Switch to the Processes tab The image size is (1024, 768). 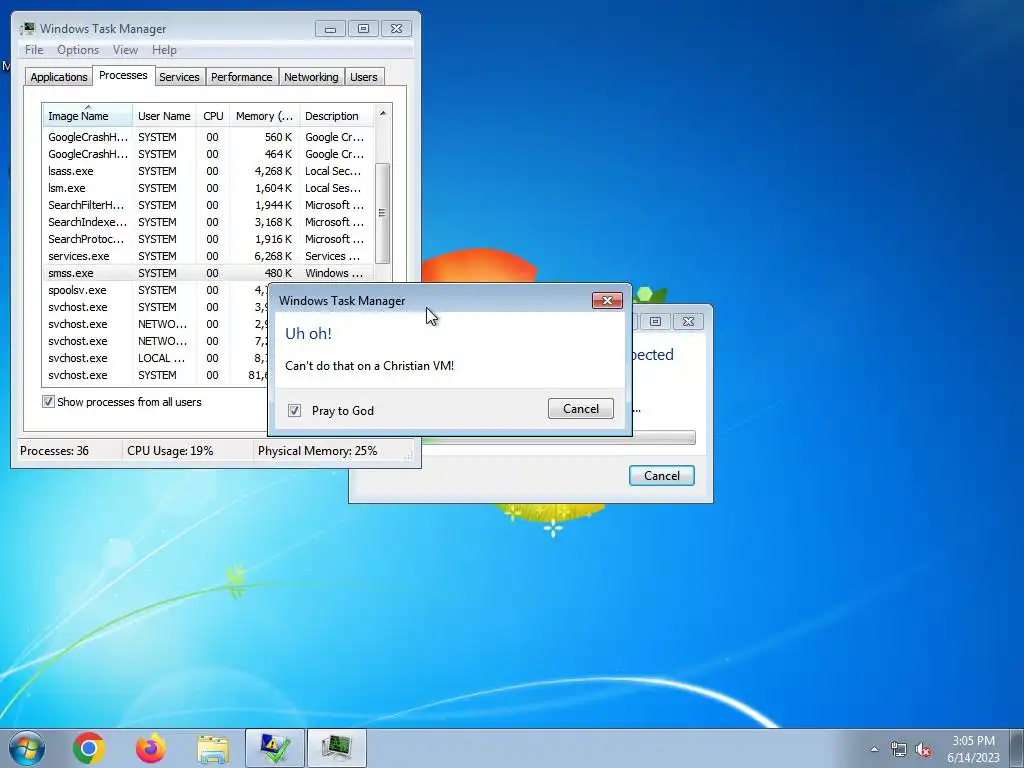(x=123, y=75)
